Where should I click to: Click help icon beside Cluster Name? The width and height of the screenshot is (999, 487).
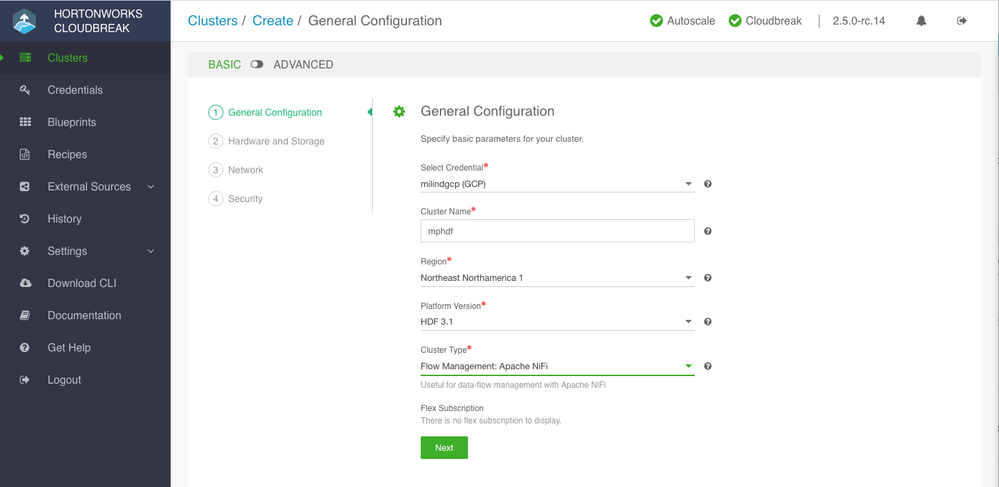[708, 231]
